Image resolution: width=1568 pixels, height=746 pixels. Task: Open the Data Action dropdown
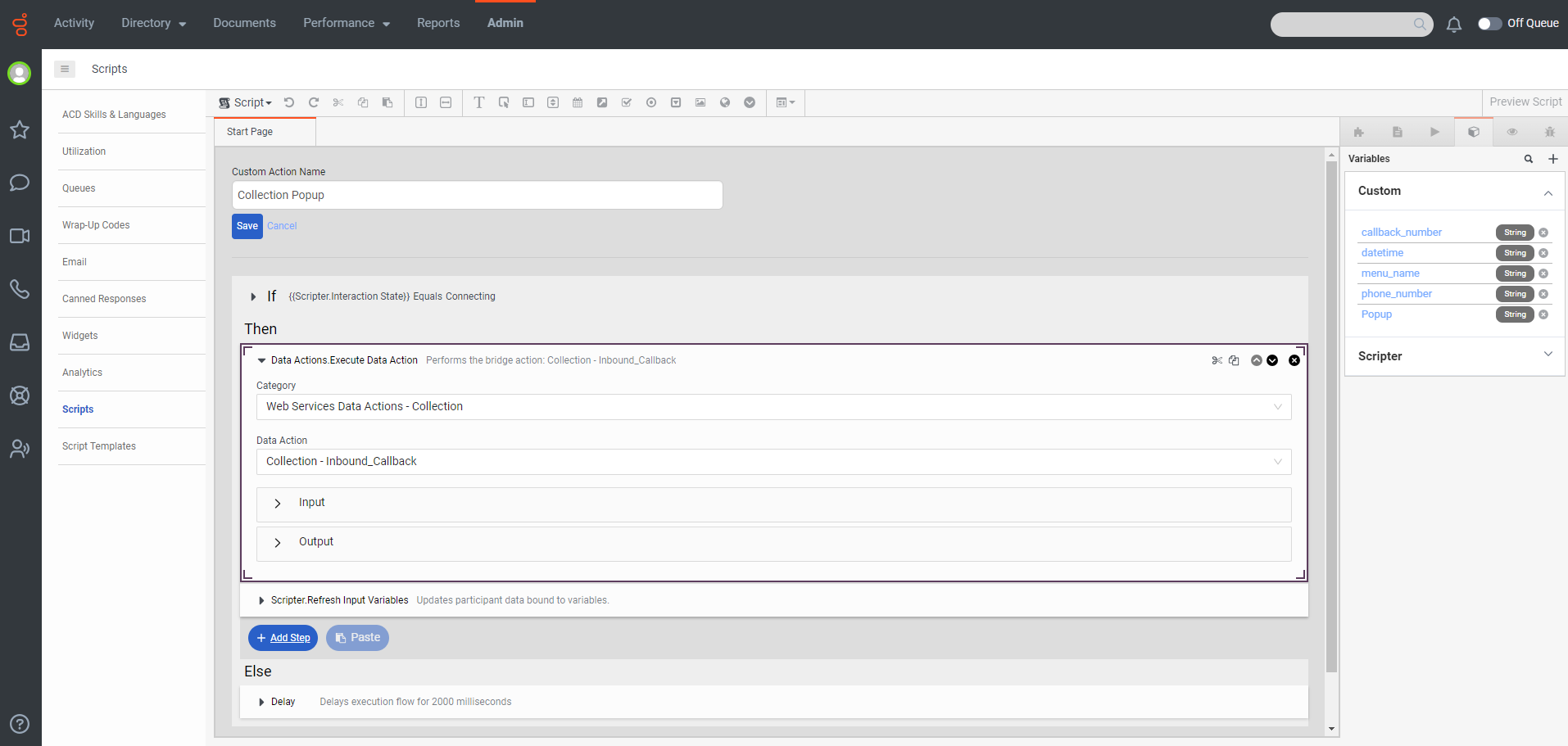coord(774,462)
